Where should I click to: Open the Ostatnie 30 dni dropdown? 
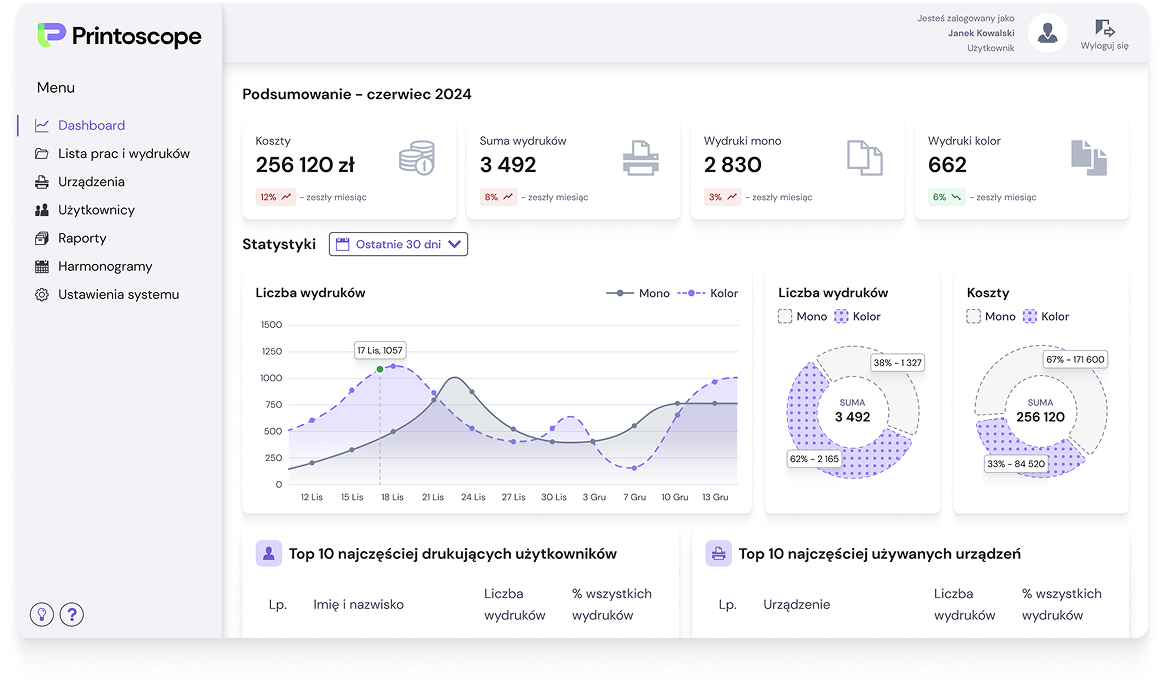coord(398,244)
